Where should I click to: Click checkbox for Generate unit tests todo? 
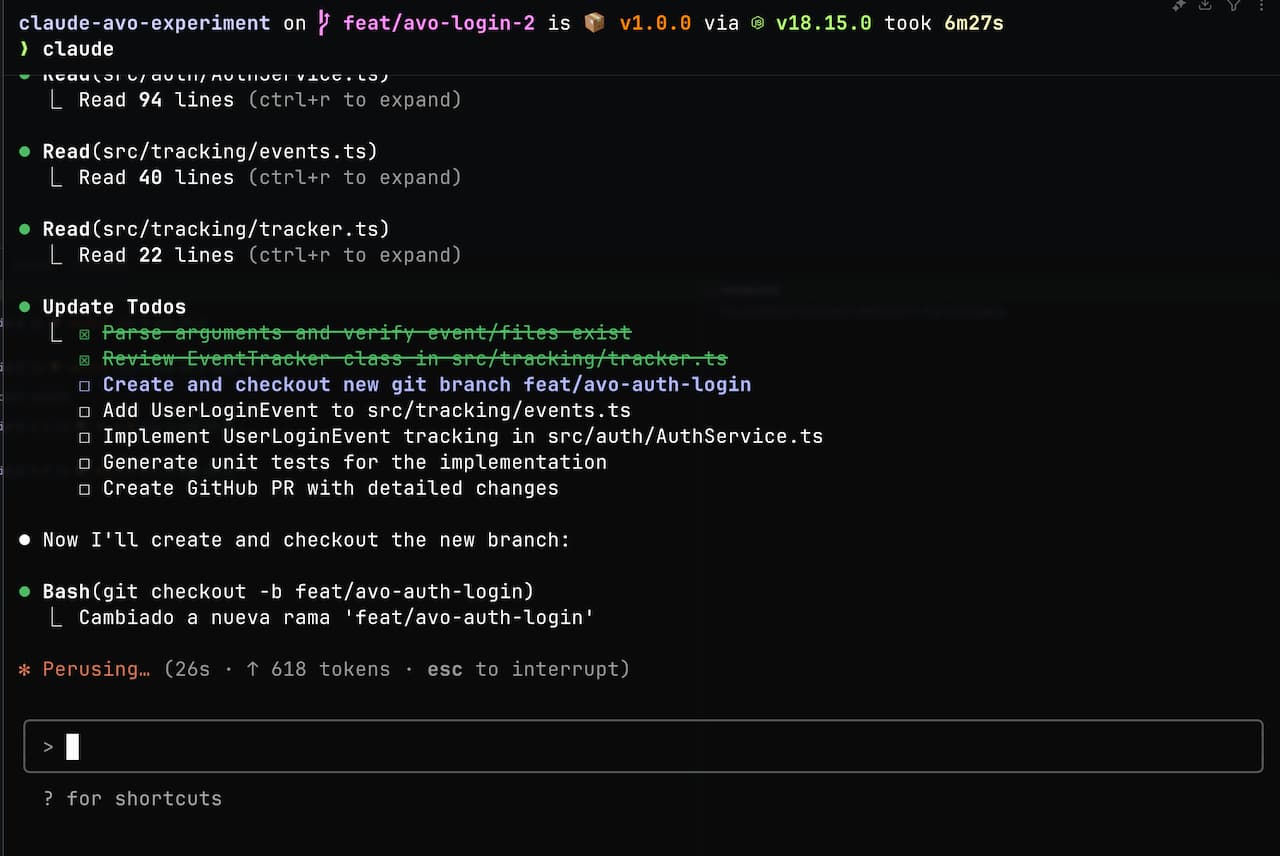tap(85, 463)
